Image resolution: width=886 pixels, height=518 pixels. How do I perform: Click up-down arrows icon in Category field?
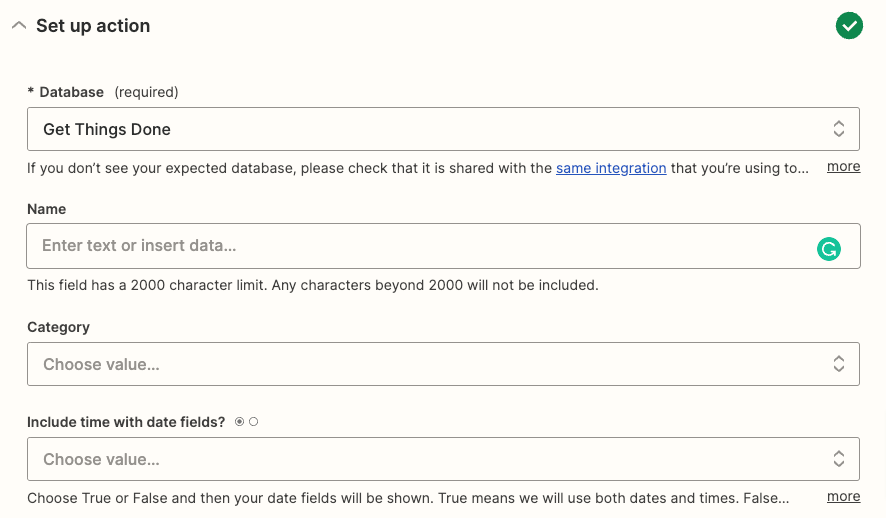point(839,364)
